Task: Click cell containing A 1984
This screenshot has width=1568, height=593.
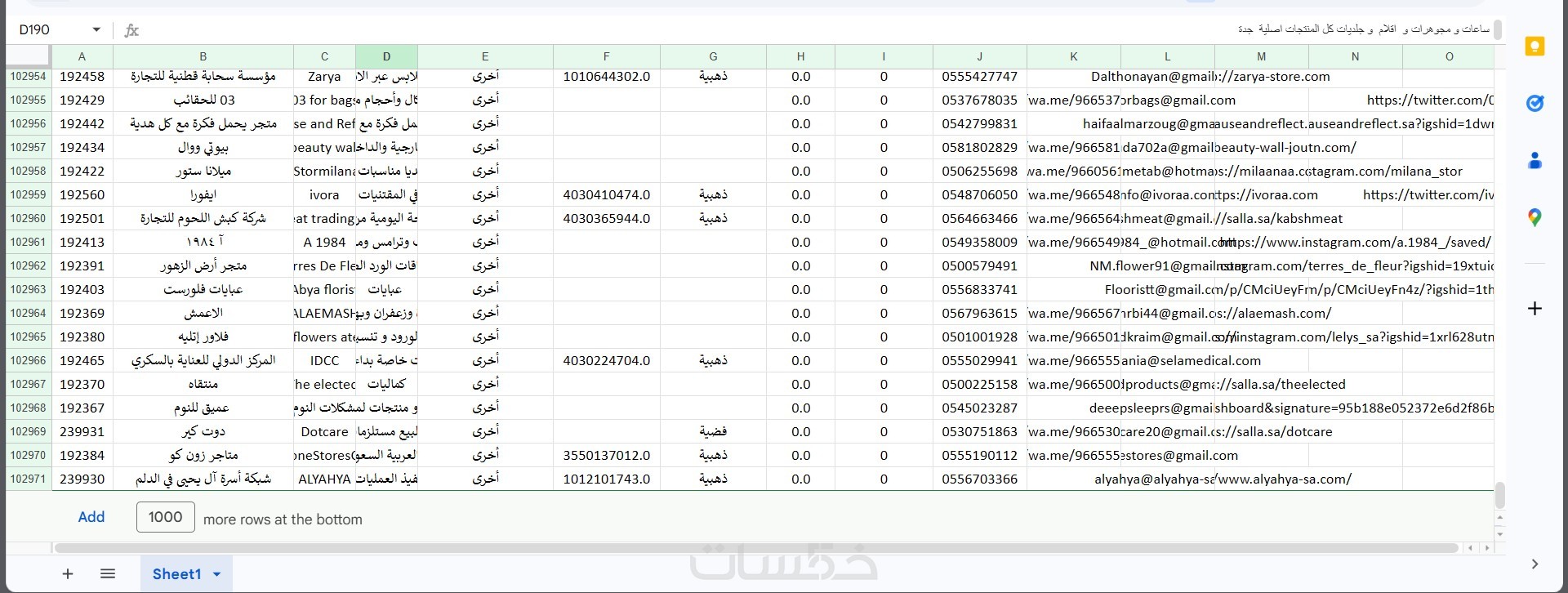Action: click(x=325, y=243)
